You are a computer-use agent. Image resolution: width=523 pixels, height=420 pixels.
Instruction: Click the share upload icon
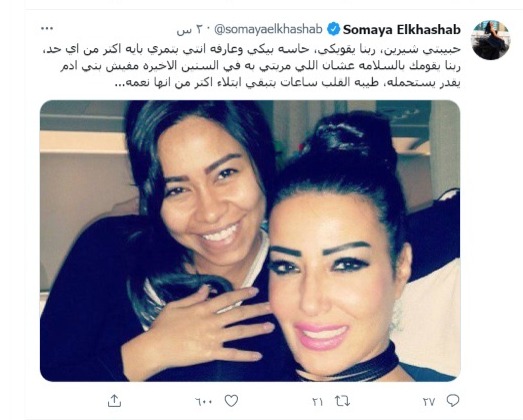[x=114, y=401]
